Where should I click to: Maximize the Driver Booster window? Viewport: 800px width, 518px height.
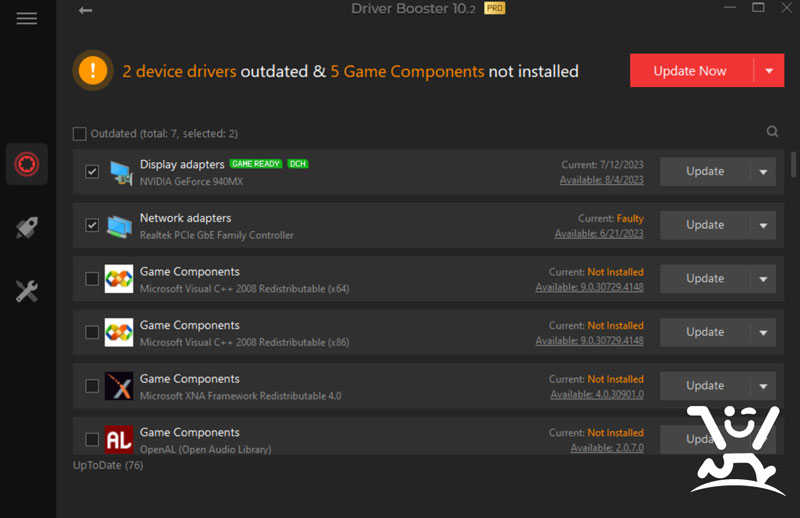pos(758,8)
